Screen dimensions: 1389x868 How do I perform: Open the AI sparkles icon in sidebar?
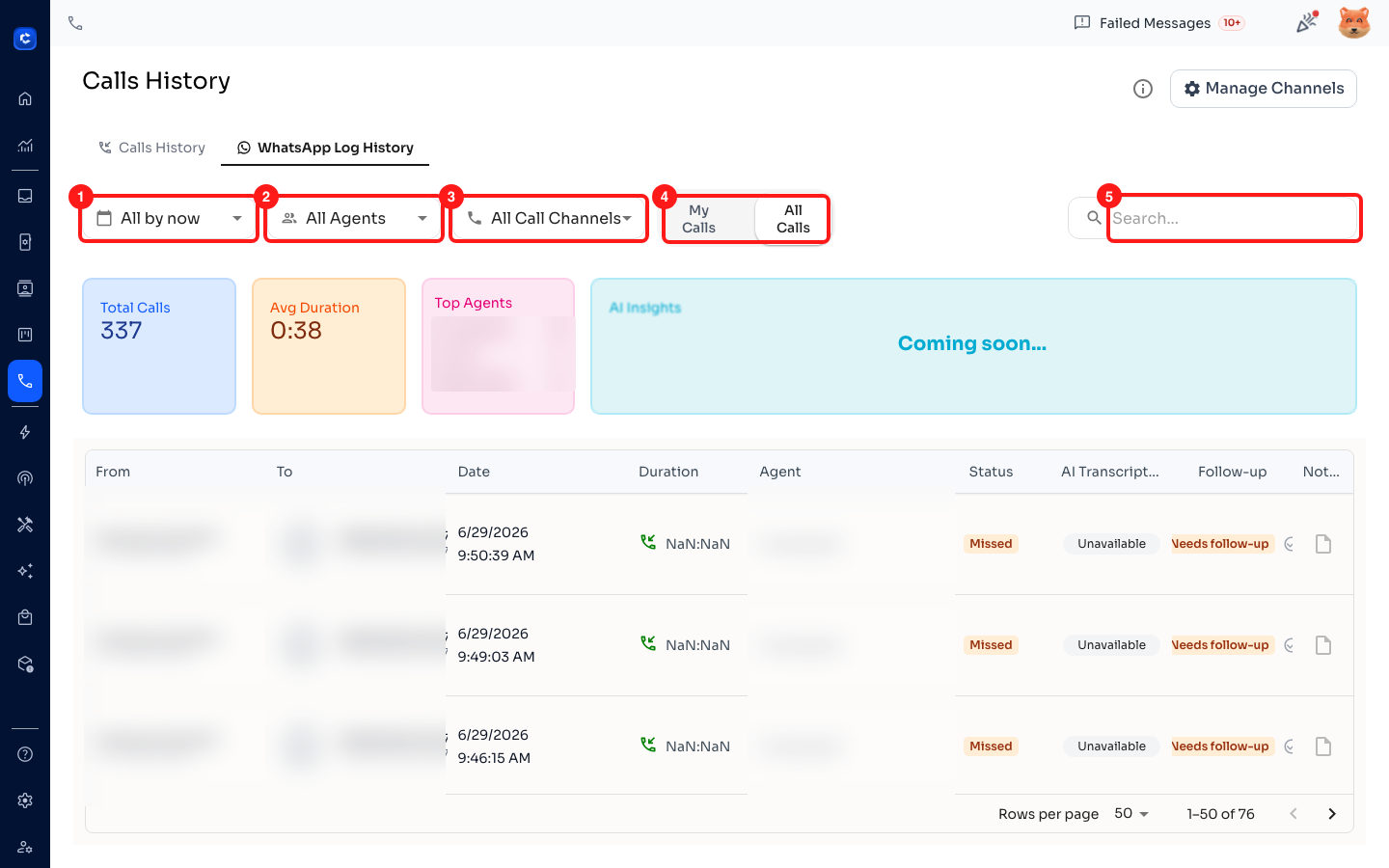click(x=25, y=571)
